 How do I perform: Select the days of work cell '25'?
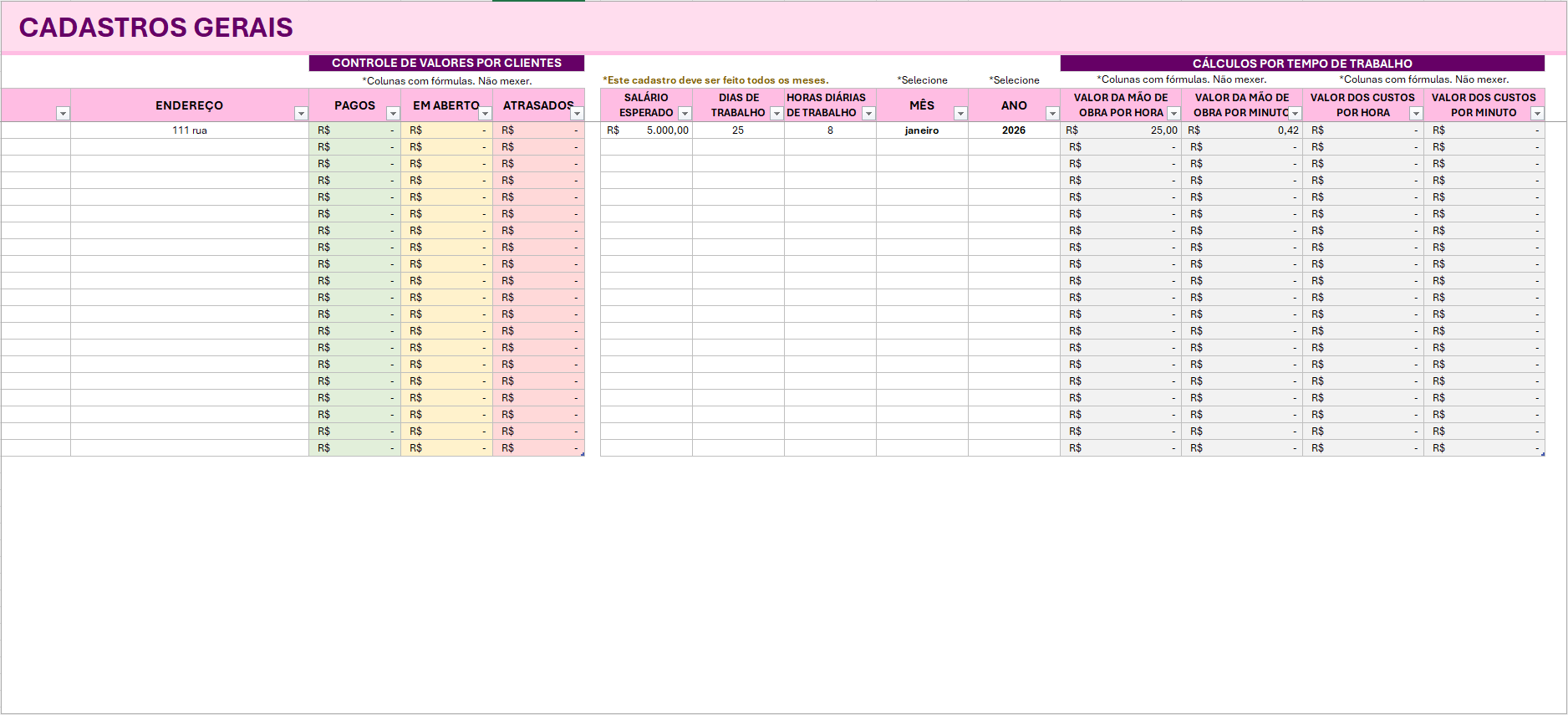pos(738,130)
